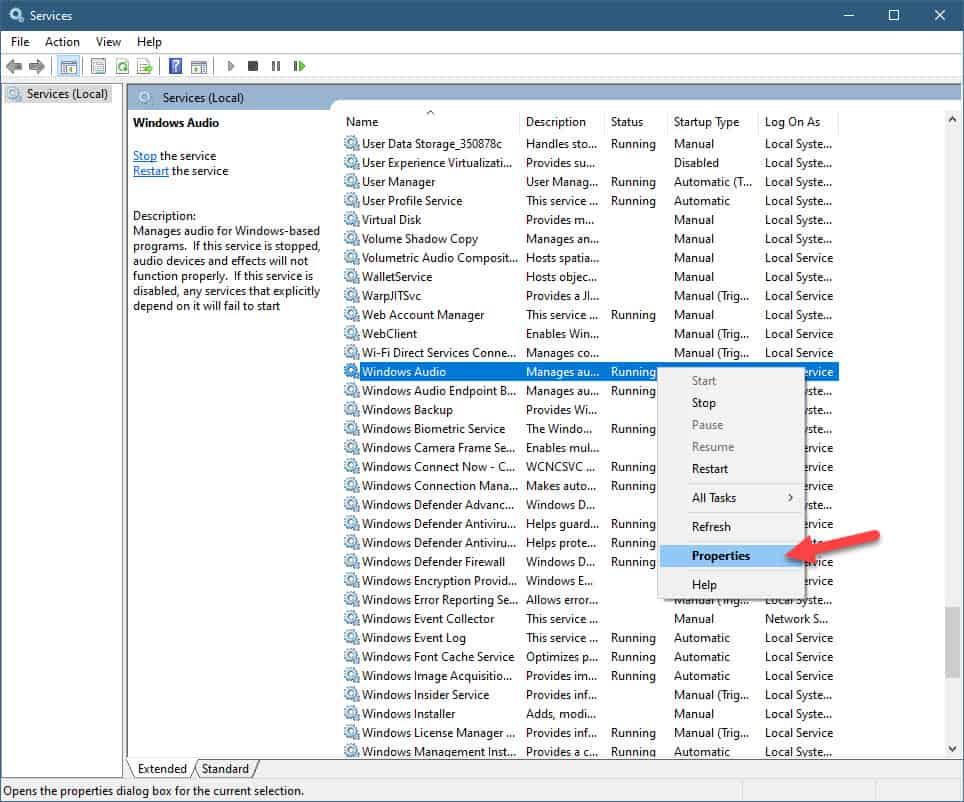Click gear icon beside WebClient row
Screen dimensions: 964x802
(351, 333)
